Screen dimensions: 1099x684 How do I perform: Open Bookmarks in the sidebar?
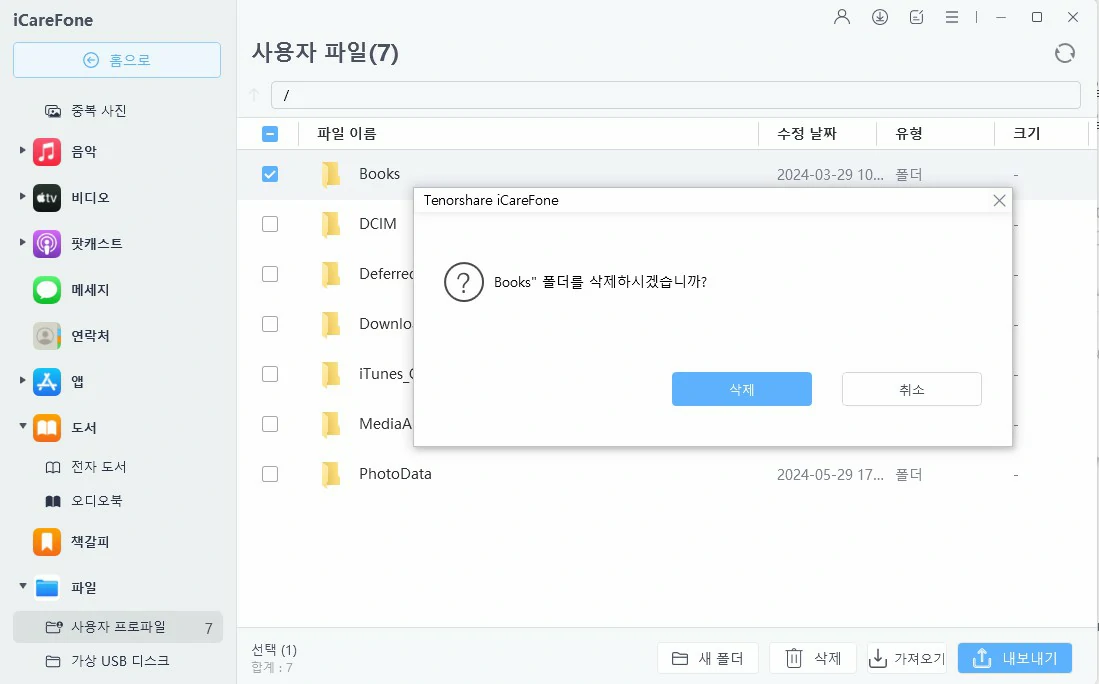pyautogui.click(x=89, y=542)
